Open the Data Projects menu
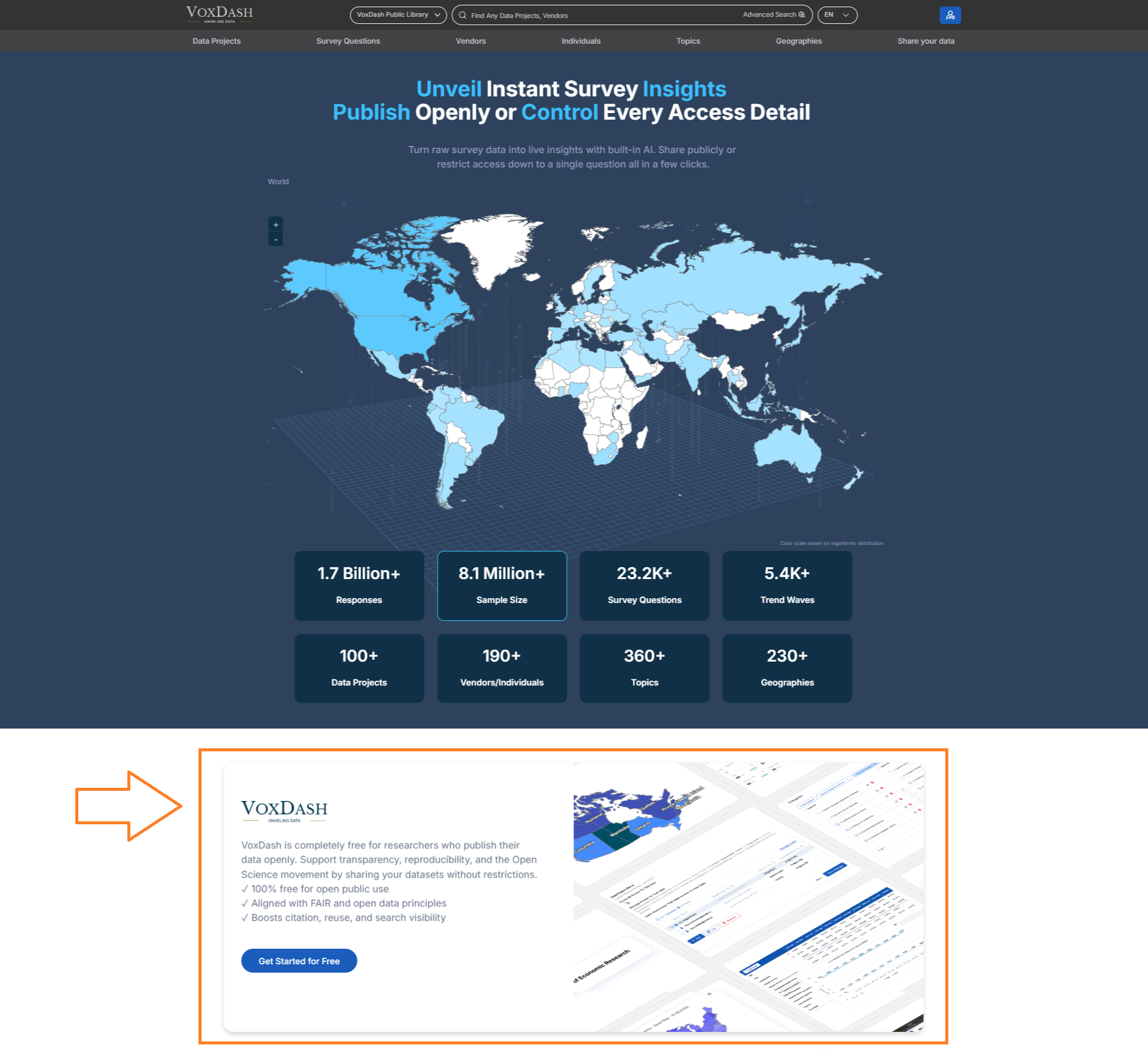The width and height of the screenshot is (1148, 1051). pyautogui.click(x=216, y=41)
